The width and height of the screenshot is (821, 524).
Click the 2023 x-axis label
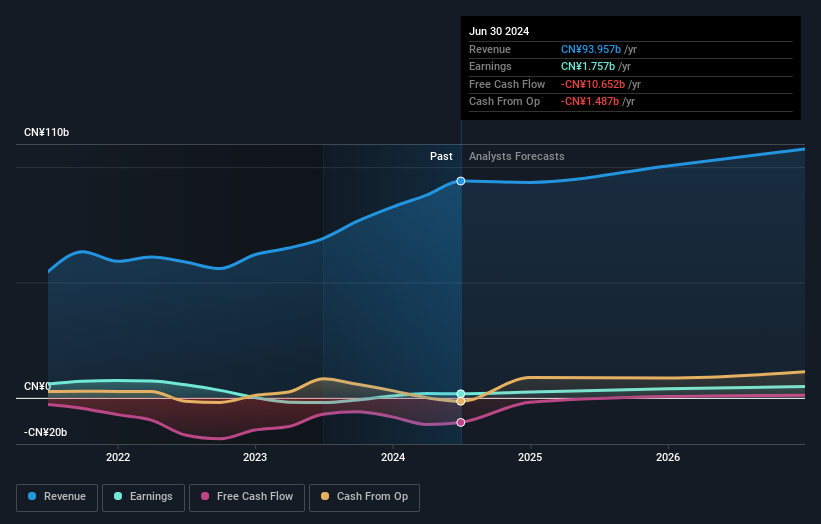255,457
